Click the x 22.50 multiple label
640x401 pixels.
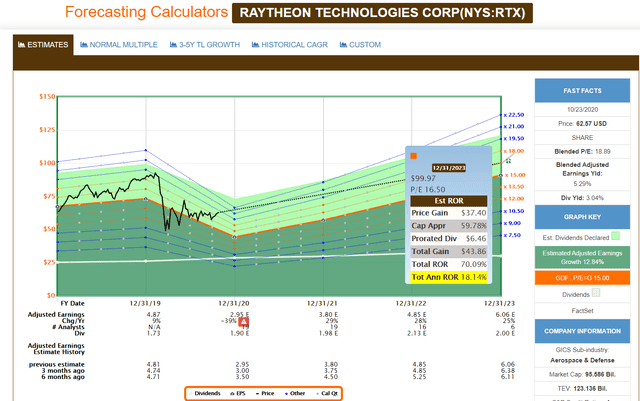[514, 115]
